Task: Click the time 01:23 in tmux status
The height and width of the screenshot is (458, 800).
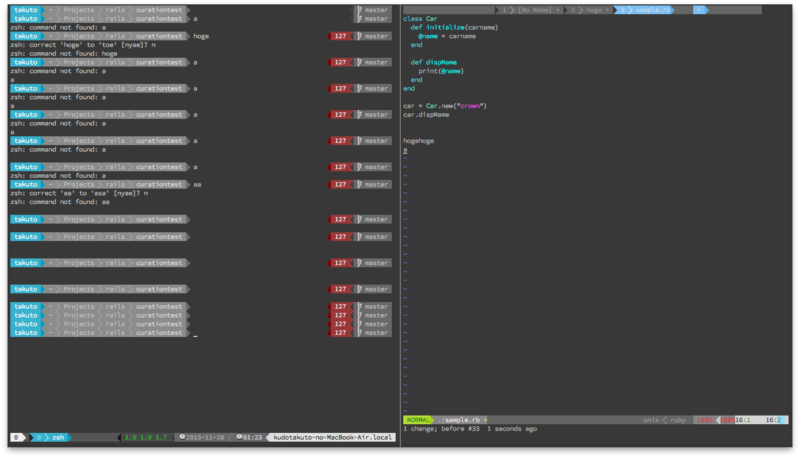Action: point(252,438)
